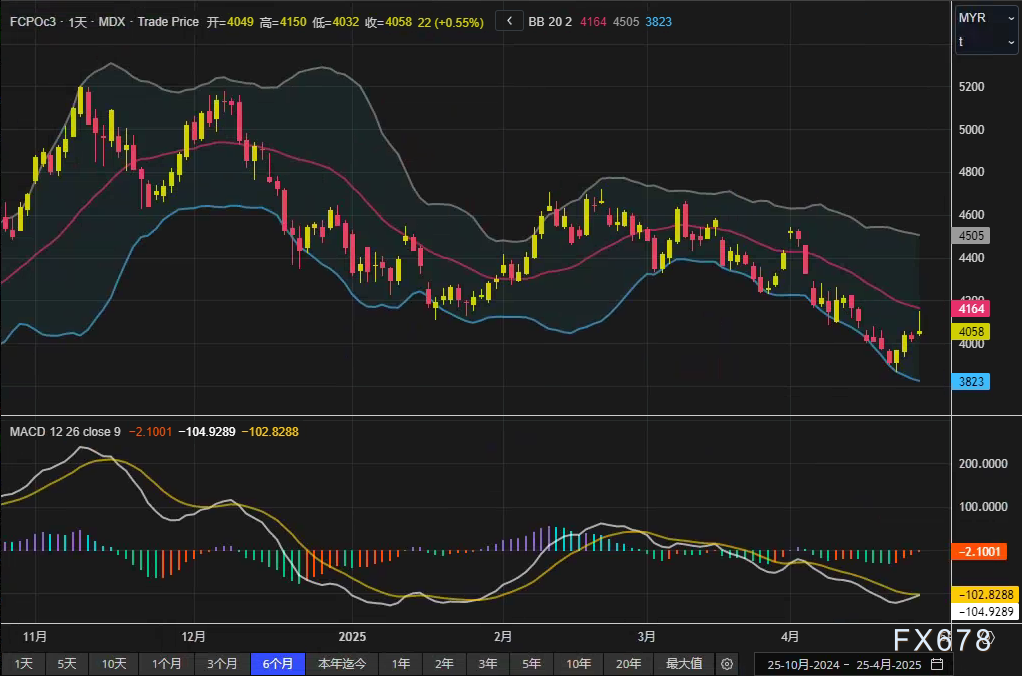
Task: Show the 最大值 full history range
Action: pyautogui.click(x=684, y=664)
